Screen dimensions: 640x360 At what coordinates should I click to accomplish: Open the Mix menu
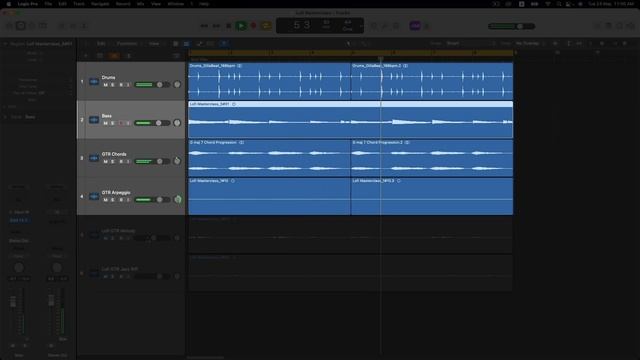(x=140, y=4)
